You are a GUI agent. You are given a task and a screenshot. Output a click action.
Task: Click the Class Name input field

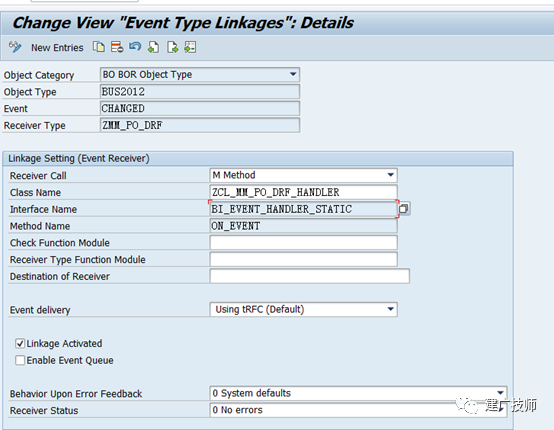point(303,192)
